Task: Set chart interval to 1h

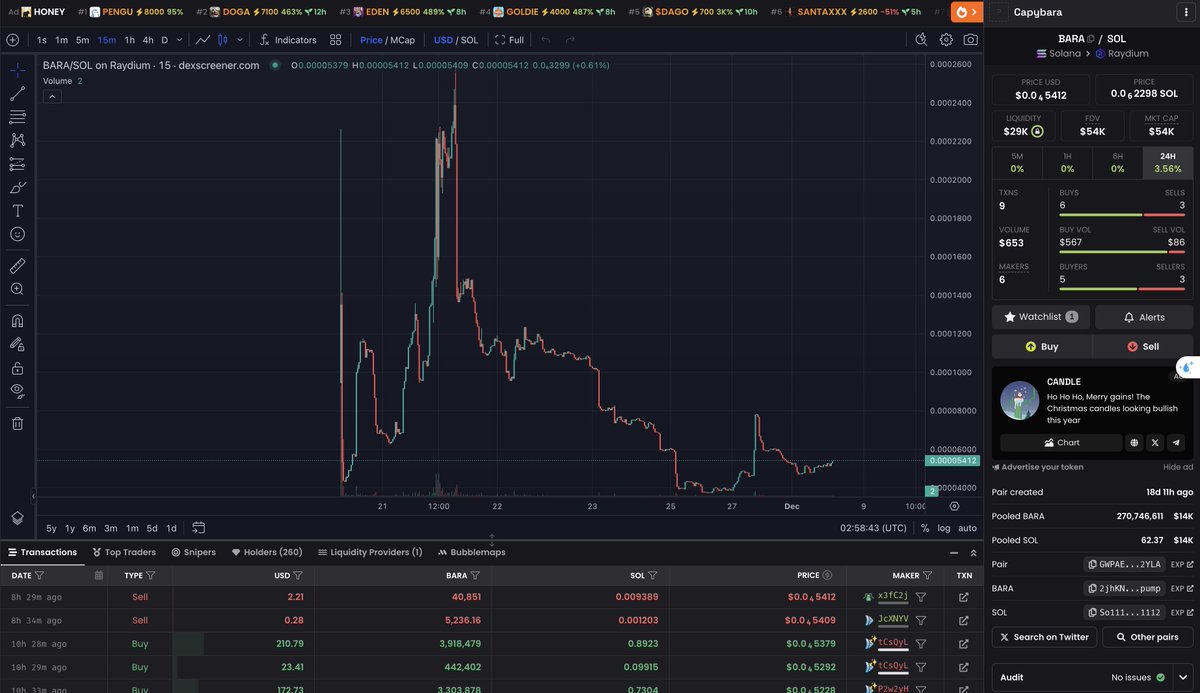Action: (129, 40)
